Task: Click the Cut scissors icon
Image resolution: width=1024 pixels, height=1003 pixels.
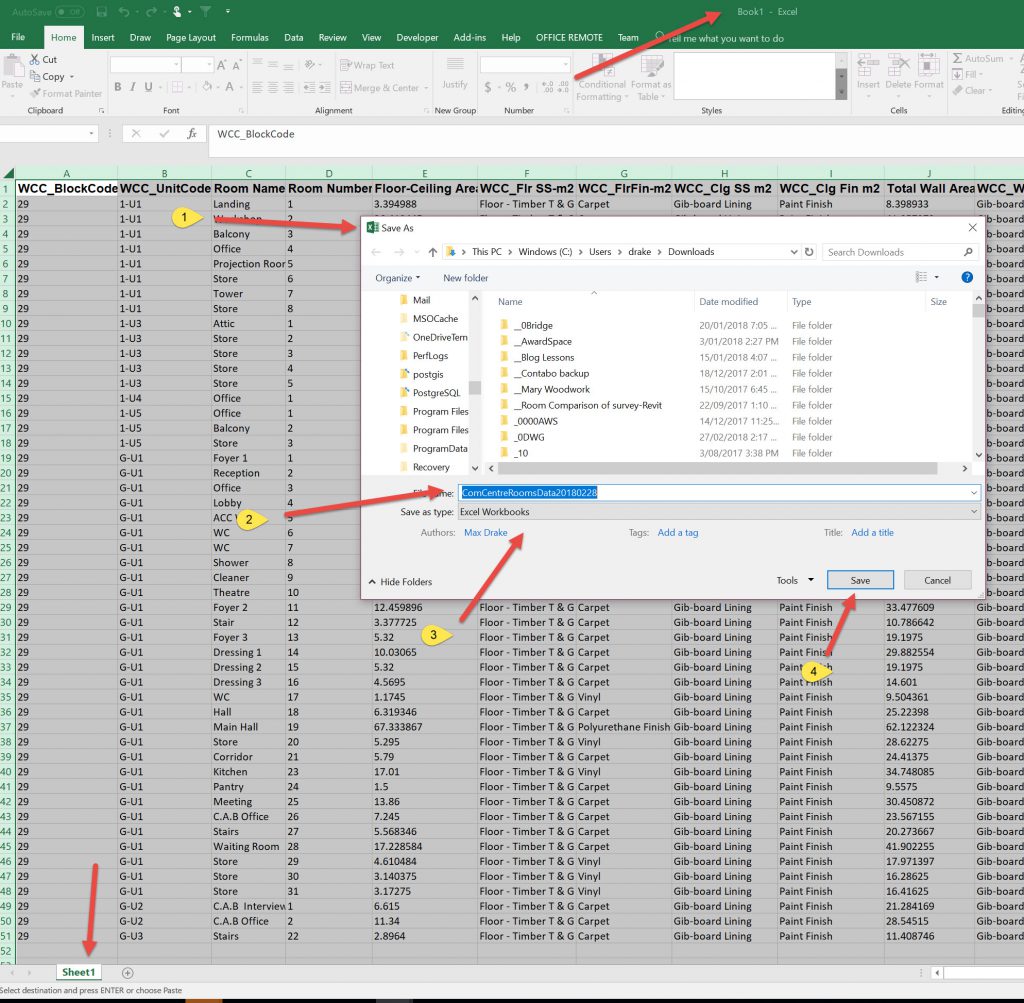Action: (x=36, y=60)
